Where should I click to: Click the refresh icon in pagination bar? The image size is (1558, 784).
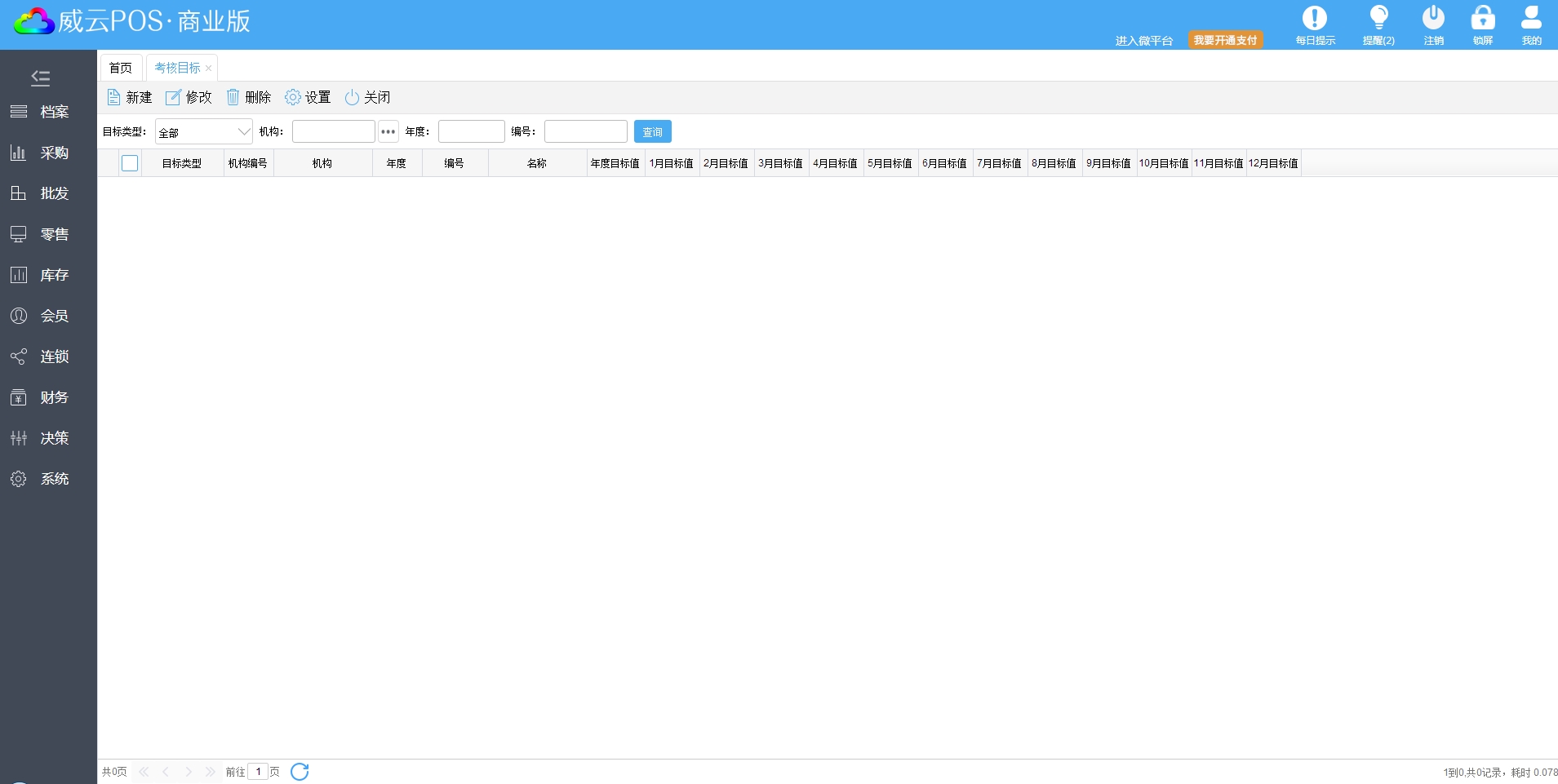tap(300, 772)
